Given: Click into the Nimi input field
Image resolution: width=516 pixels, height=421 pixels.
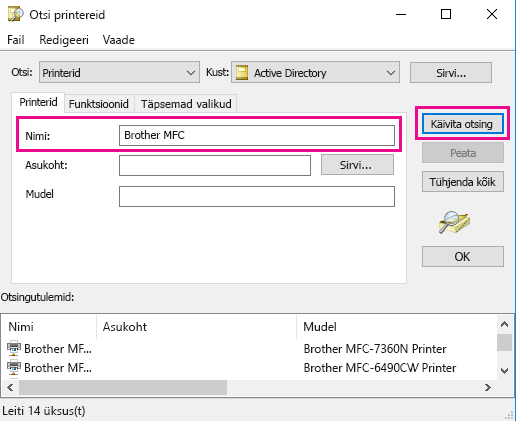Looking at the screenshot, I should (x=257, y=135).
